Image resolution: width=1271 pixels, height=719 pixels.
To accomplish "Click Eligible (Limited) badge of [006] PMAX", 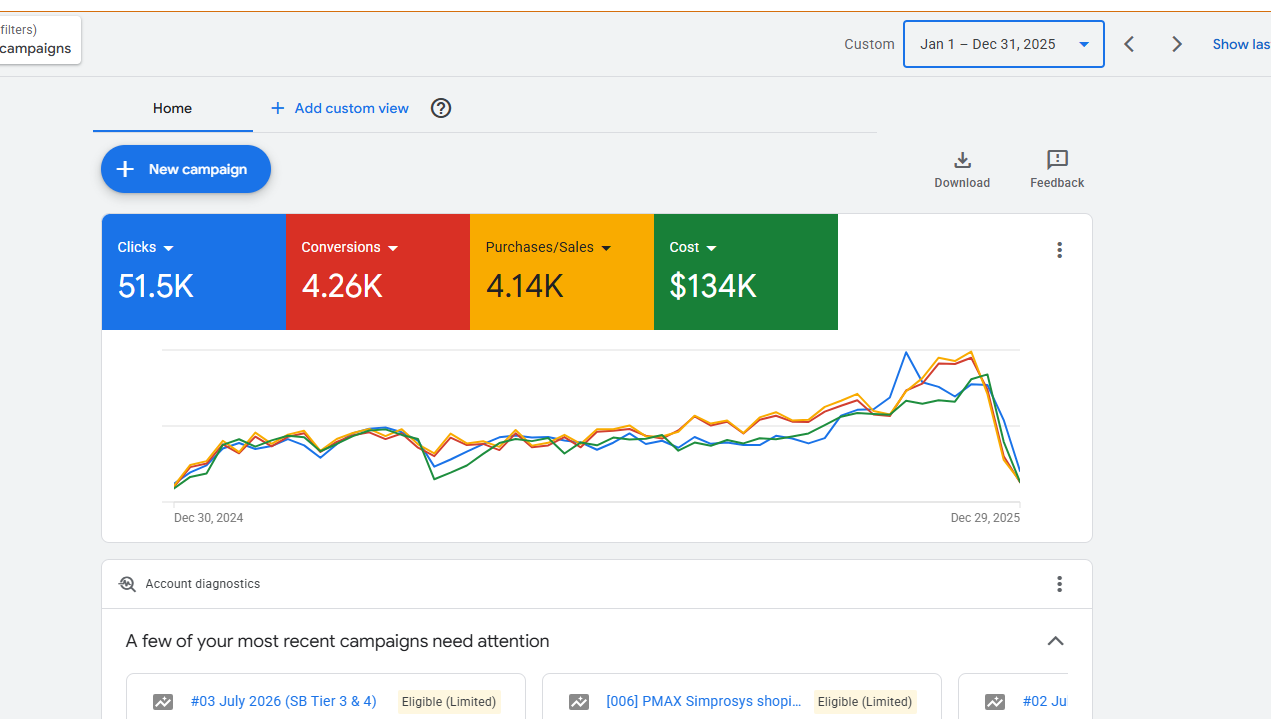I will [x=865, y=702].
